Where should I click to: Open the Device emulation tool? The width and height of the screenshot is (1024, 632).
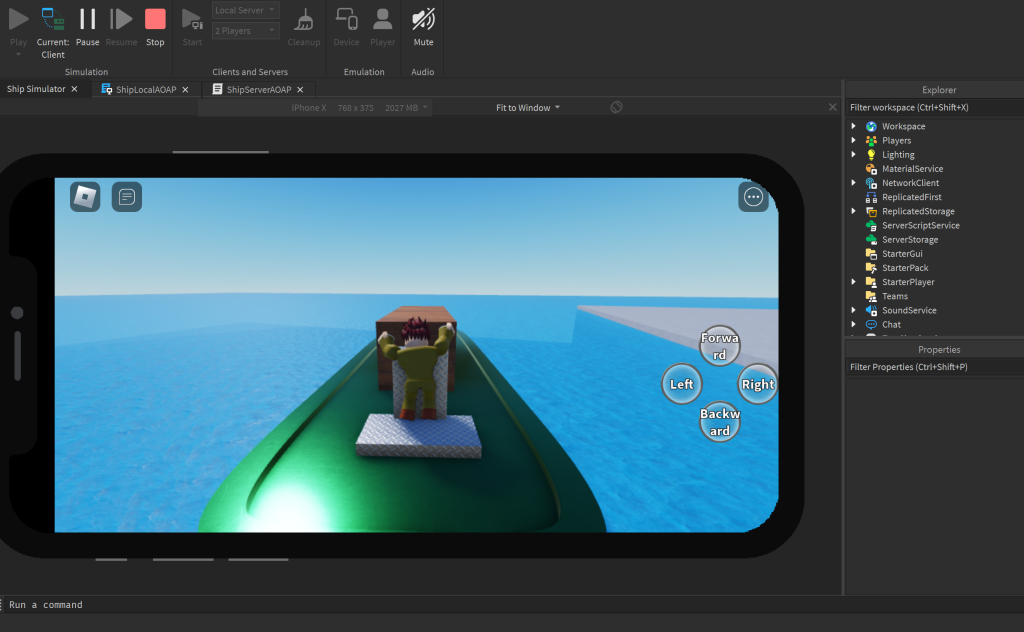(x=346, y=27)
